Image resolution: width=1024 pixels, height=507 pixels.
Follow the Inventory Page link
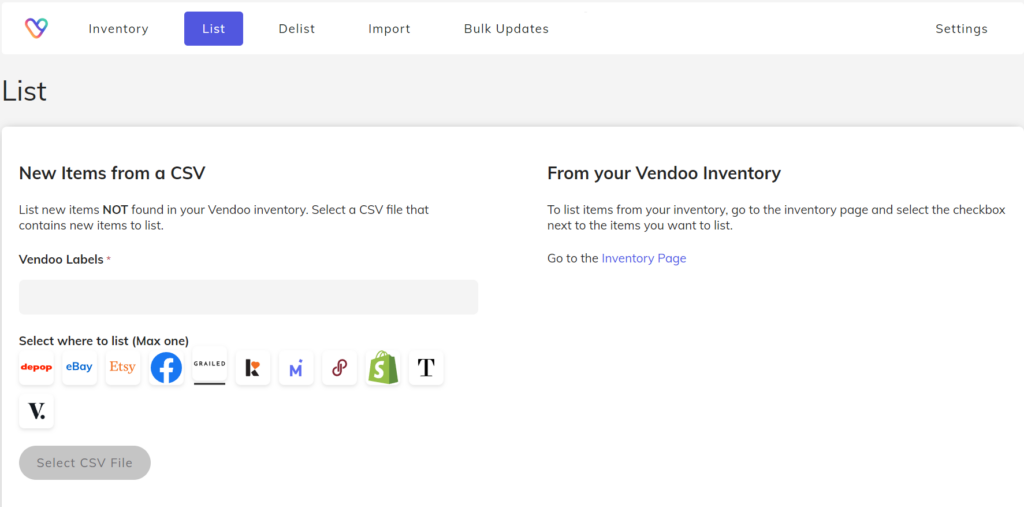click(644, 258)
